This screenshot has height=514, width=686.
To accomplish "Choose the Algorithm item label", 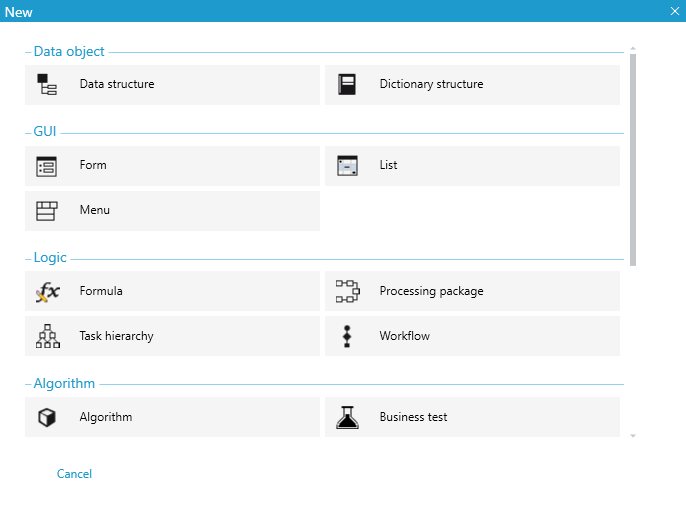I will click(106, 417).
